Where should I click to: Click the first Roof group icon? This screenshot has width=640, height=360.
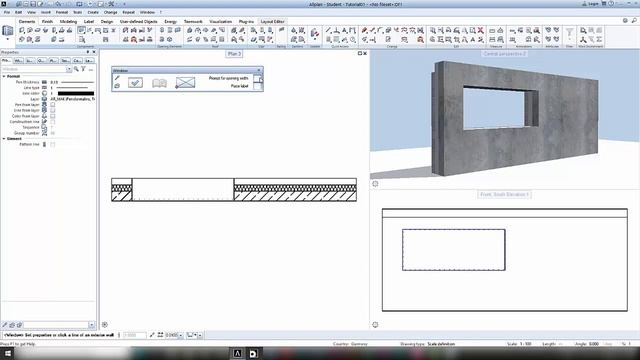[x=189, y=31]
